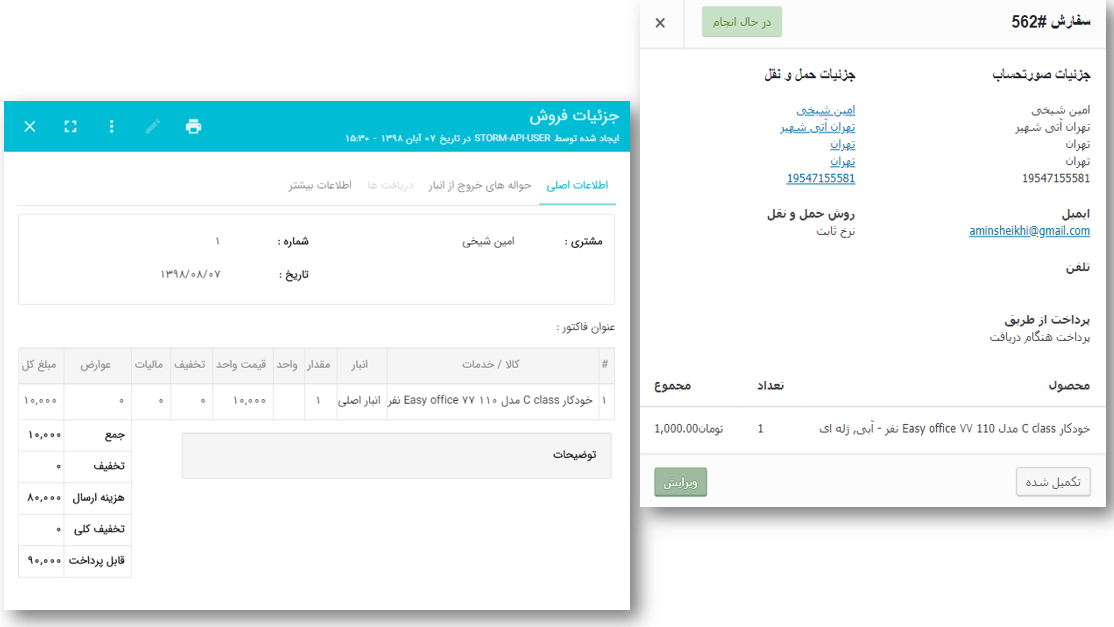Open the اطلاعات بیشتر tab
1114x627 pixels.
(x=320, y=185)
